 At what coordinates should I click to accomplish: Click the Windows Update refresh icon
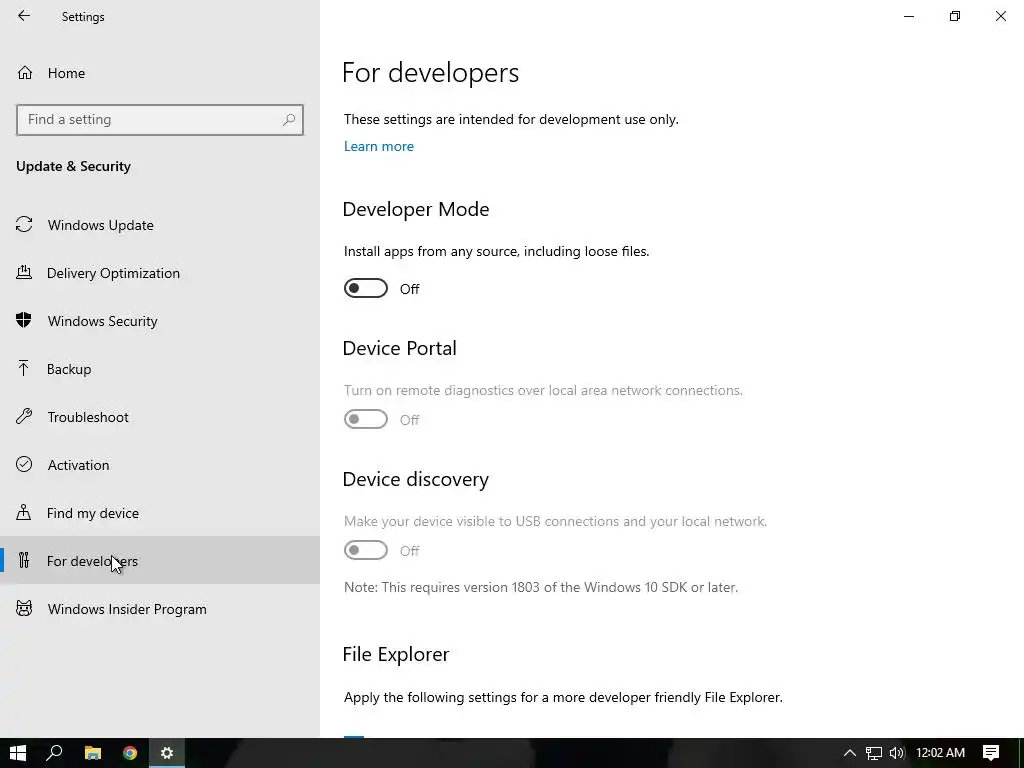coord(24,225)
